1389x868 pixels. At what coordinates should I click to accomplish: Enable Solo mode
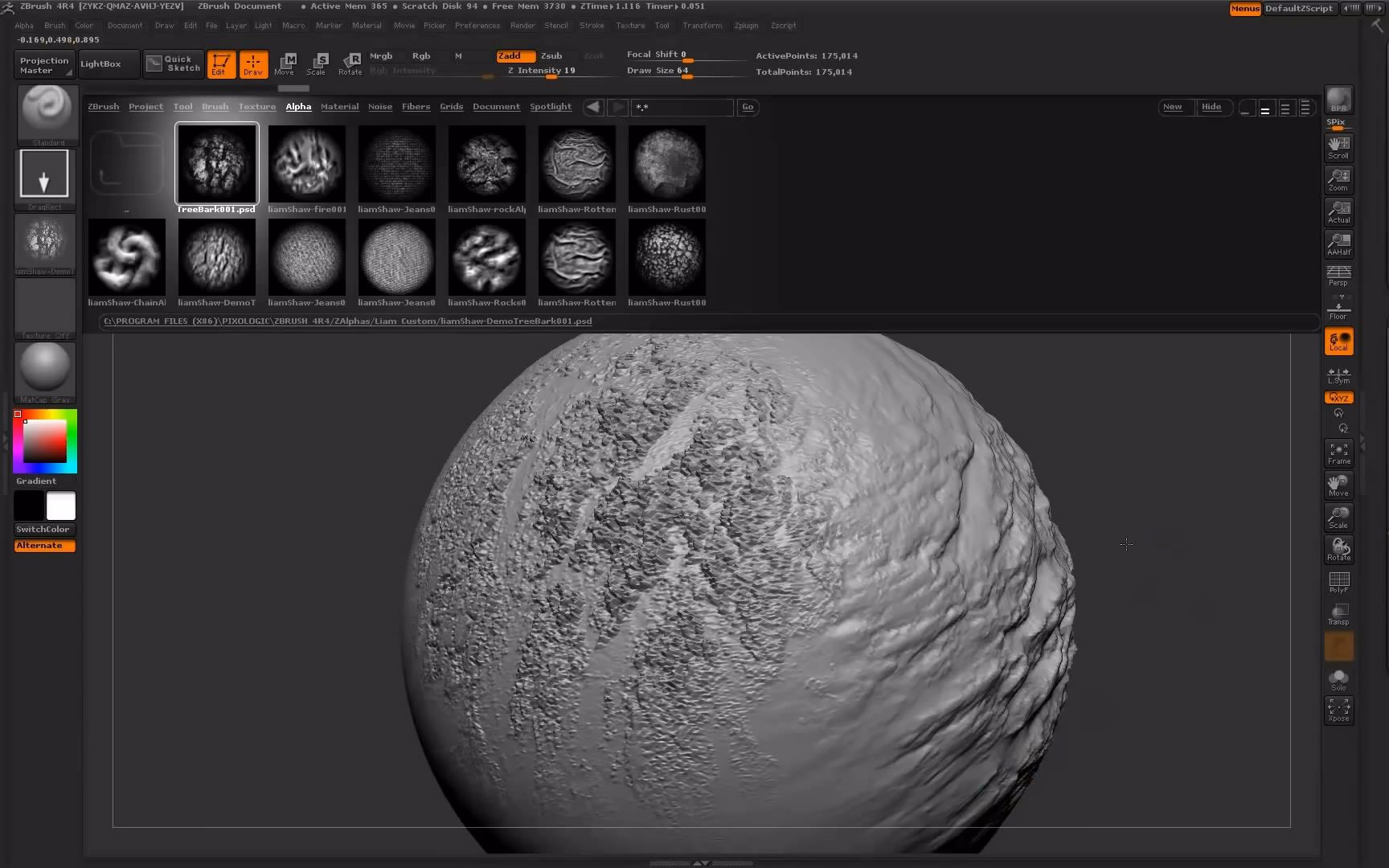[x=1338, y=679]
